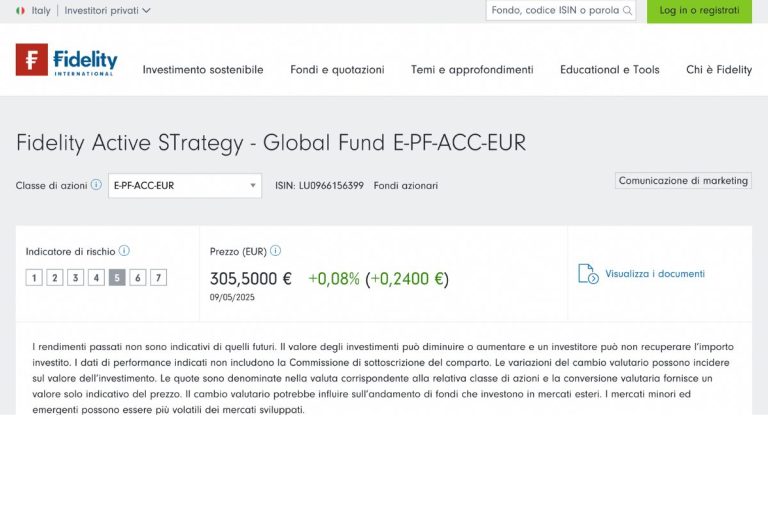The height and width of the screenshot is (512, 768).
Task: Click the Comunicazione di marketing button
Action: 683,181
